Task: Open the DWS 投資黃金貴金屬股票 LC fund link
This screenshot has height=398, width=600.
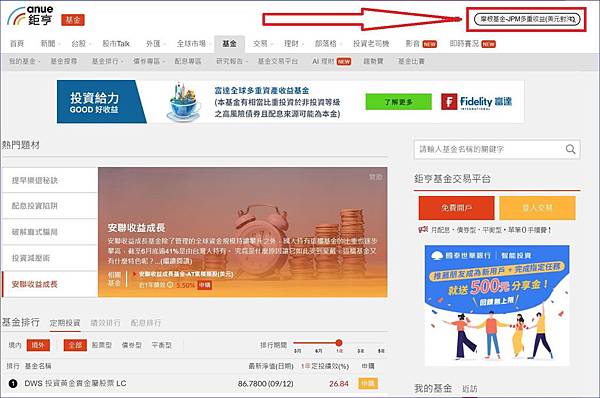Action: pyautogui.click(x=75, y=383)
